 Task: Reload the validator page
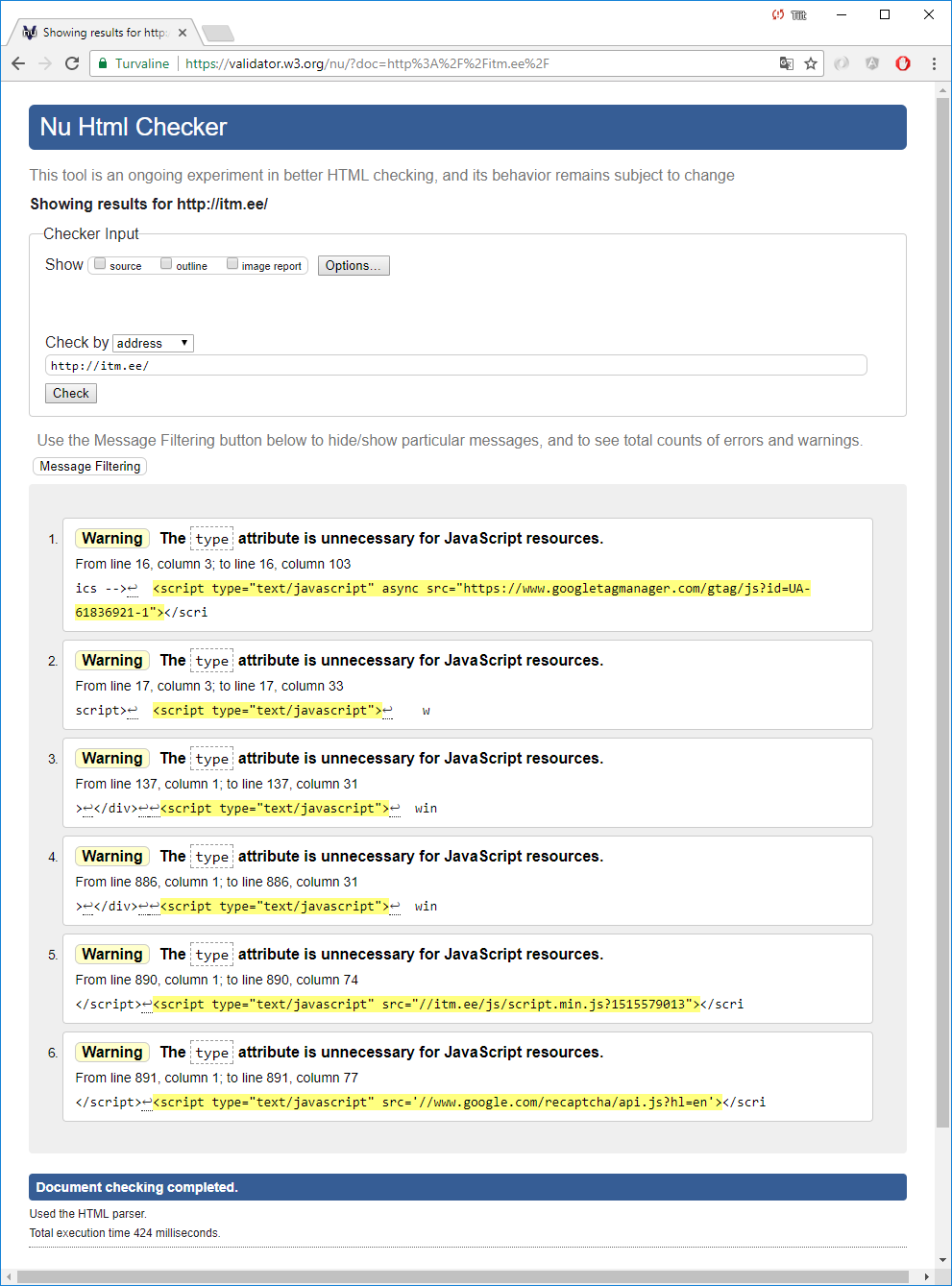(72, 63)
